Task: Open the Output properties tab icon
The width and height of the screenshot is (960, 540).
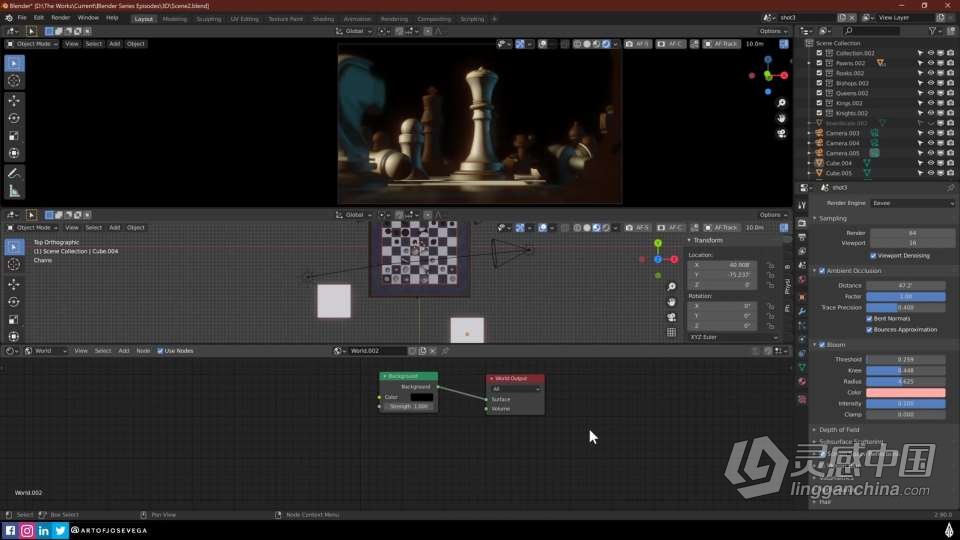Action: 802,237
